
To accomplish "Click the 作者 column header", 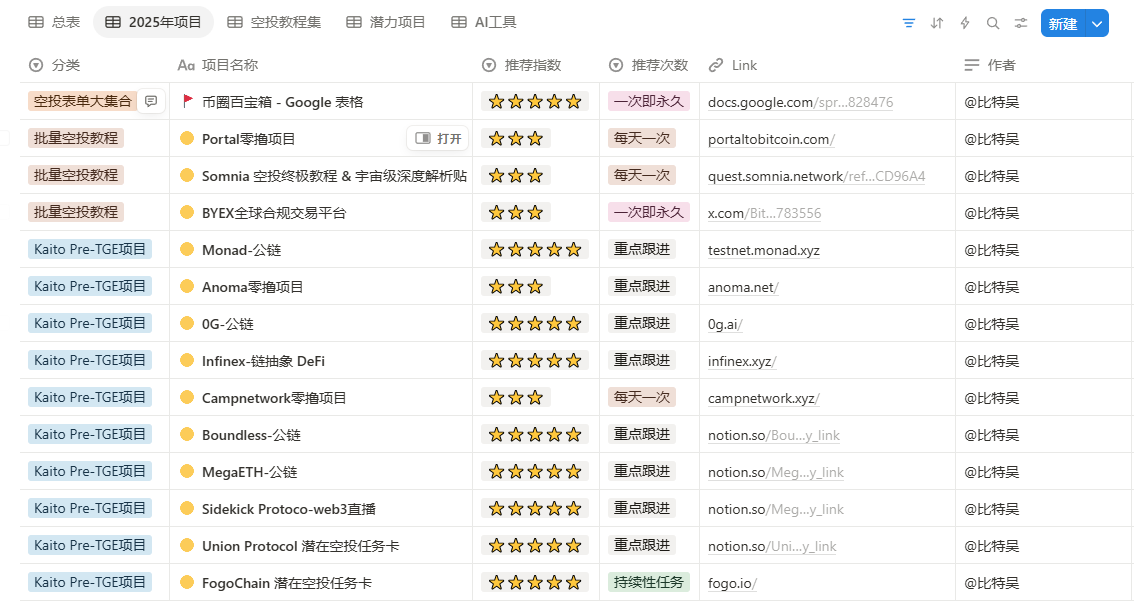I will click(990, 65).
